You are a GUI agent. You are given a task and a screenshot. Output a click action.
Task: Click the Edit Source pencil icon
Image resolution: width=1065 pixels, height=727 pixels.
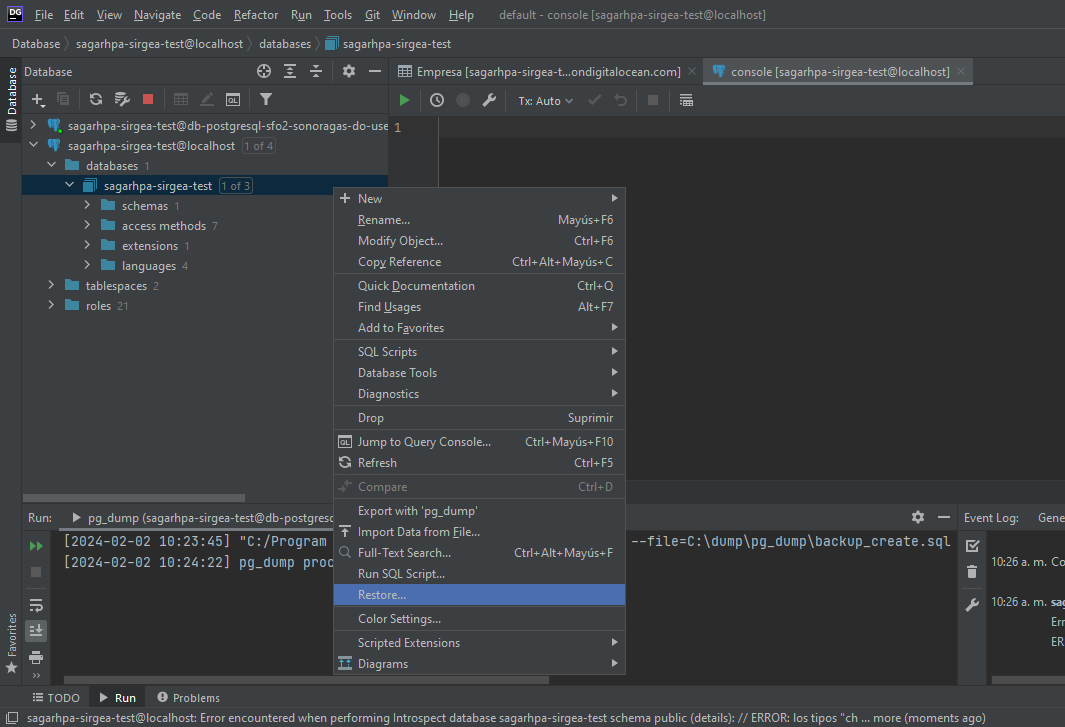tap(206, 99)
